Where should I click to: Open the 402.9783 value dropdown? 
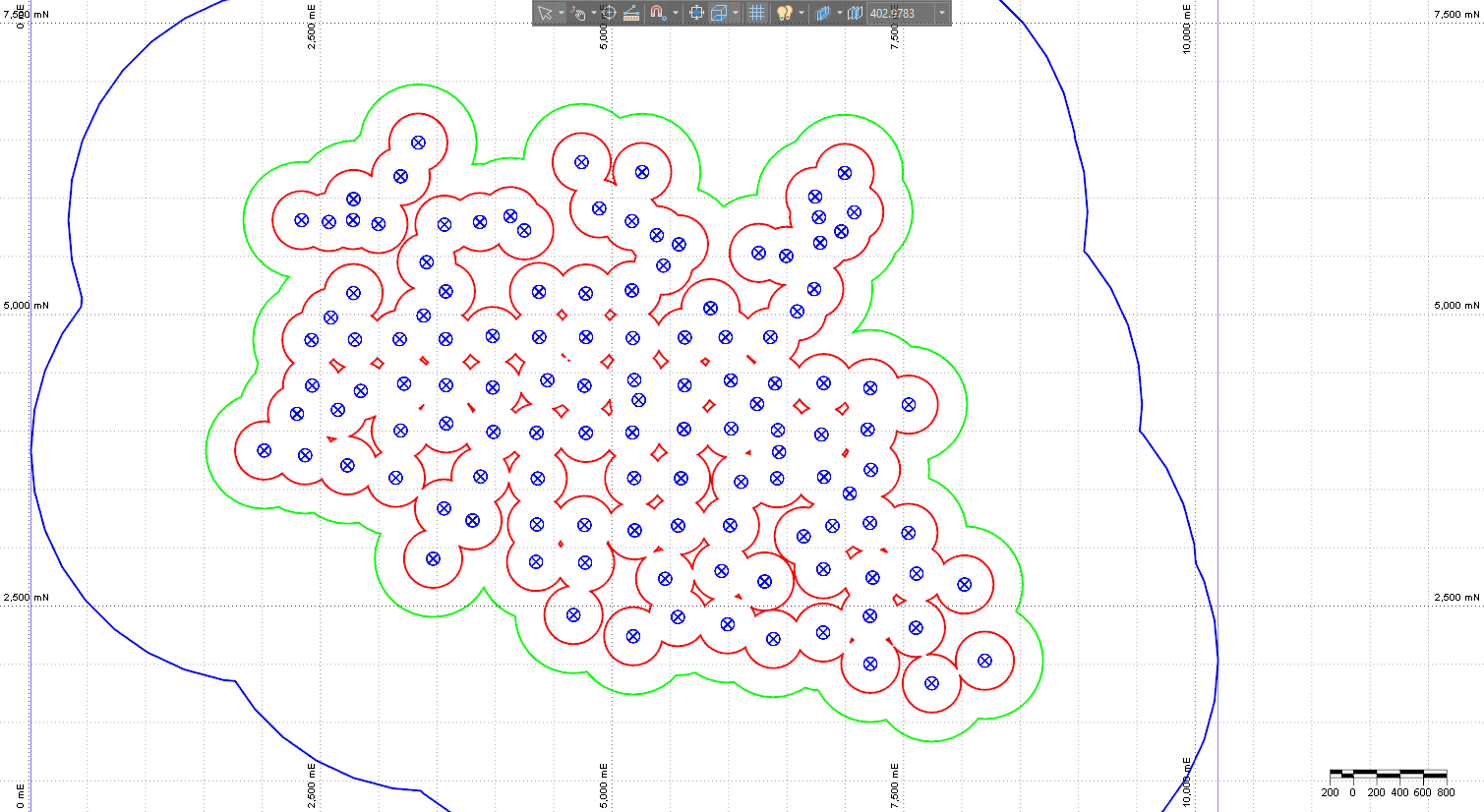coord(942,13)
